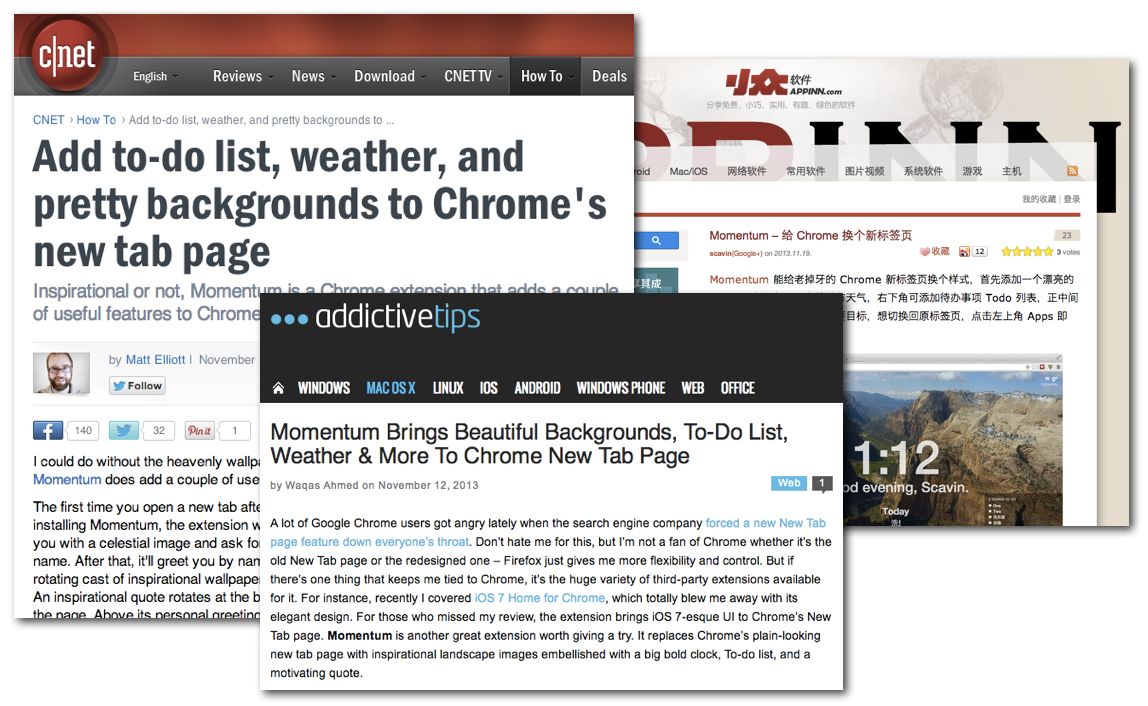Click the Appinn site logo
Viewport: 1148px width, 706px height.
pyautogui.click(x=783, y=84)
